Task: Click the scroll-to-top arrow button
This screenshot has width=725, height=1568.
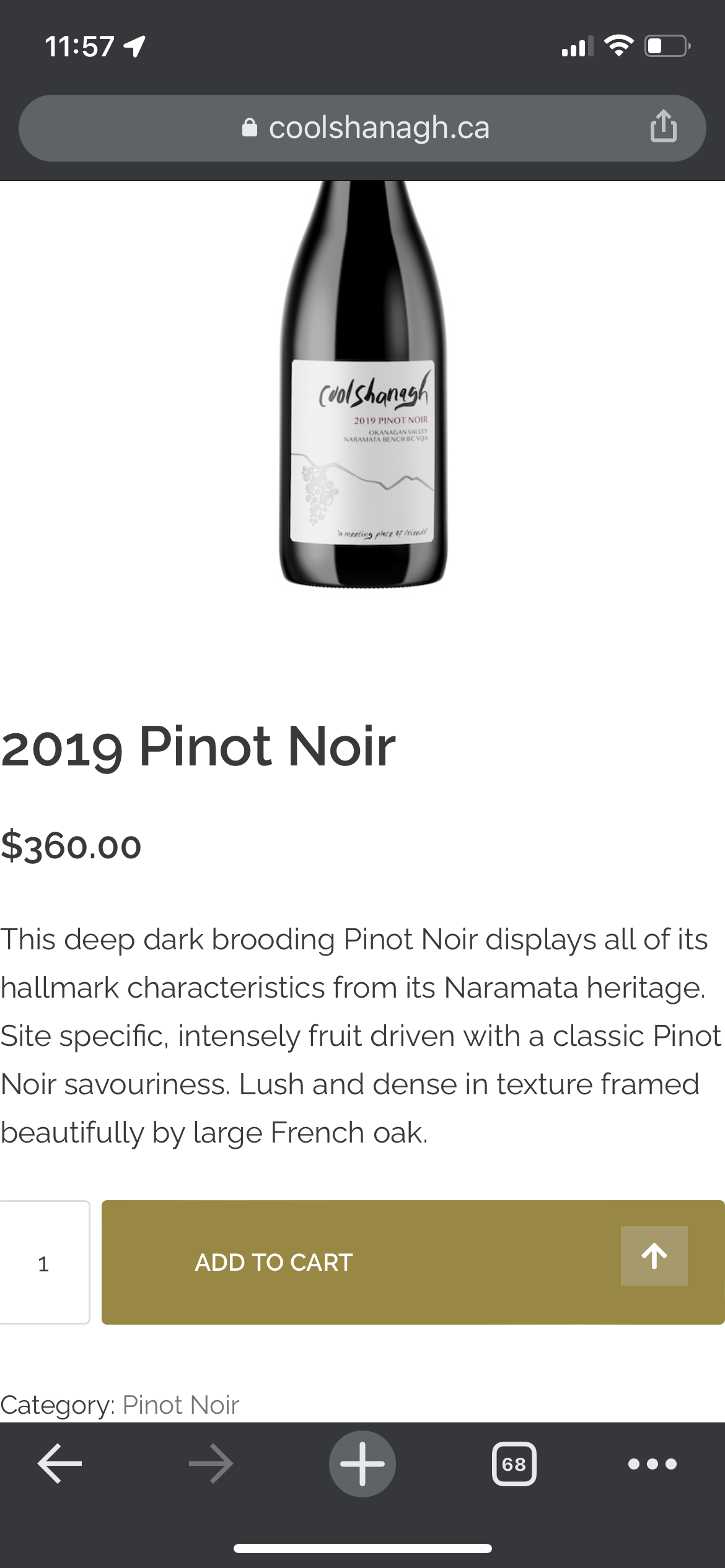Action: coord(654,1256)
